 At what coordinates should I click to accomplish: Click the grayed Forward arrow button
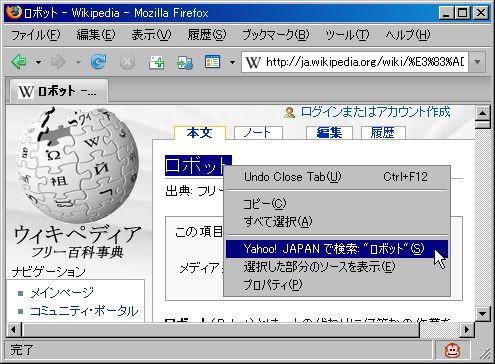(x=58, y=62)
